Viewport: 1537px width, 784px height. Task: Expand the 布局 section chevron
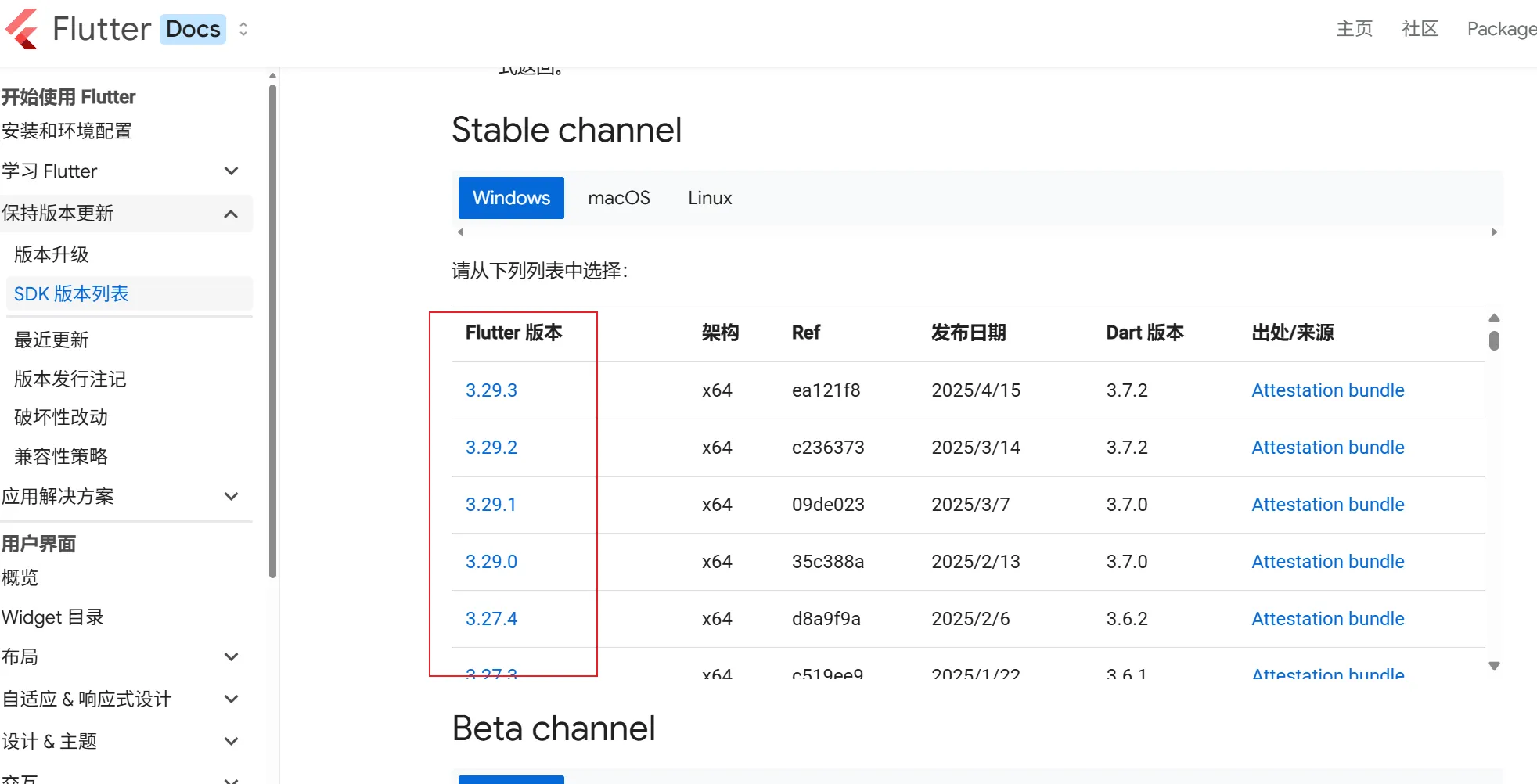pos(231,656)
